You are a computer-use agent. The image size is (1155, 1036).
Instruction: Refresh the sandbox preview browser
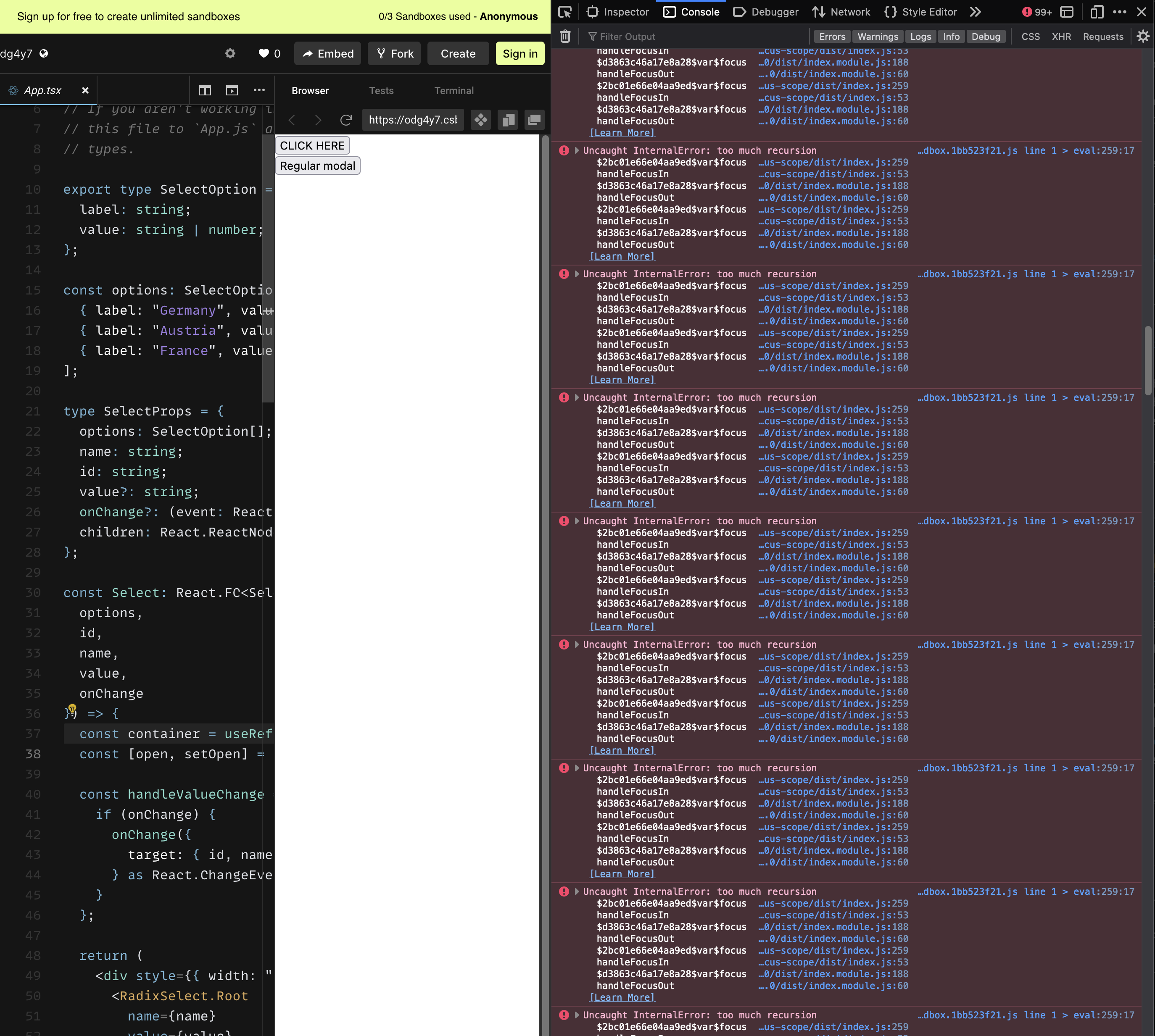(346, 120)
